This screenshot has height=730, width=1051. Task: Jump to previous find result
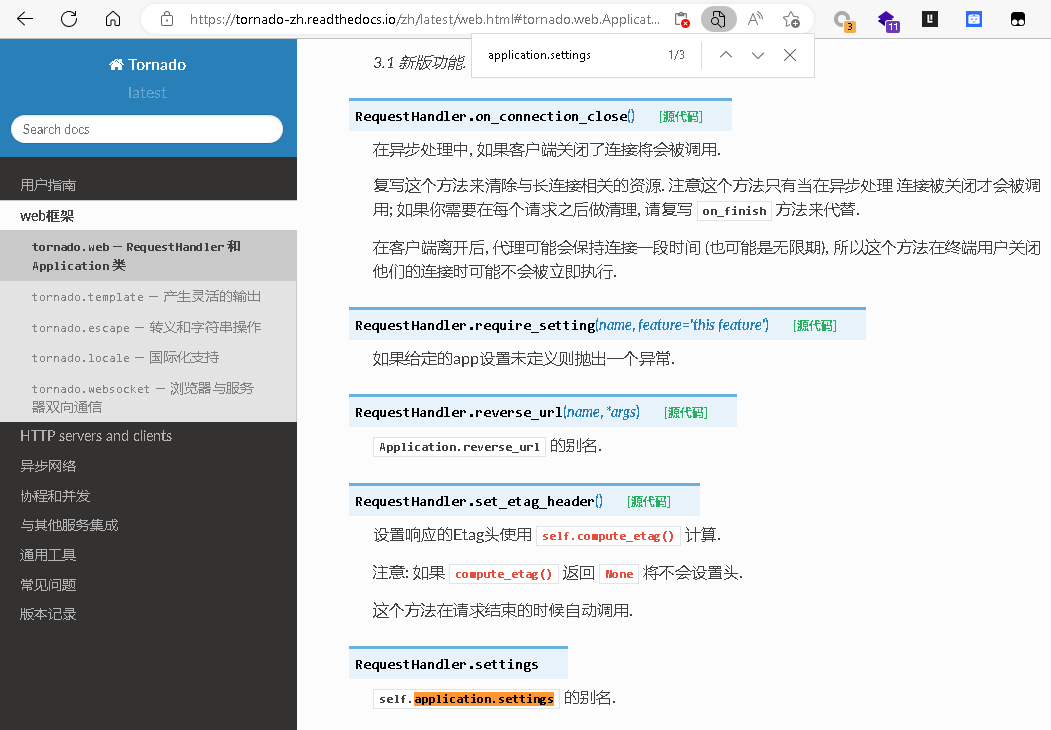726,55
